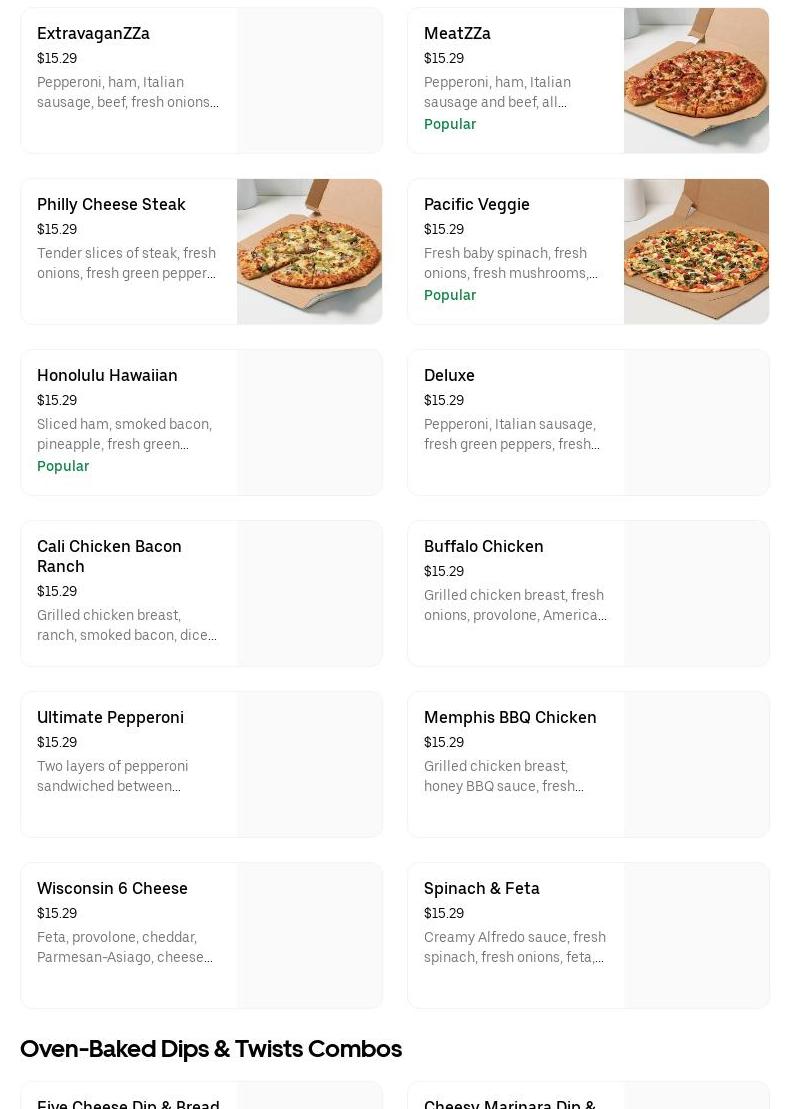Click the Popular label under Honolulu Hawaiian
The height and width of the screenshot is (1109, 804).
(63, 466)
